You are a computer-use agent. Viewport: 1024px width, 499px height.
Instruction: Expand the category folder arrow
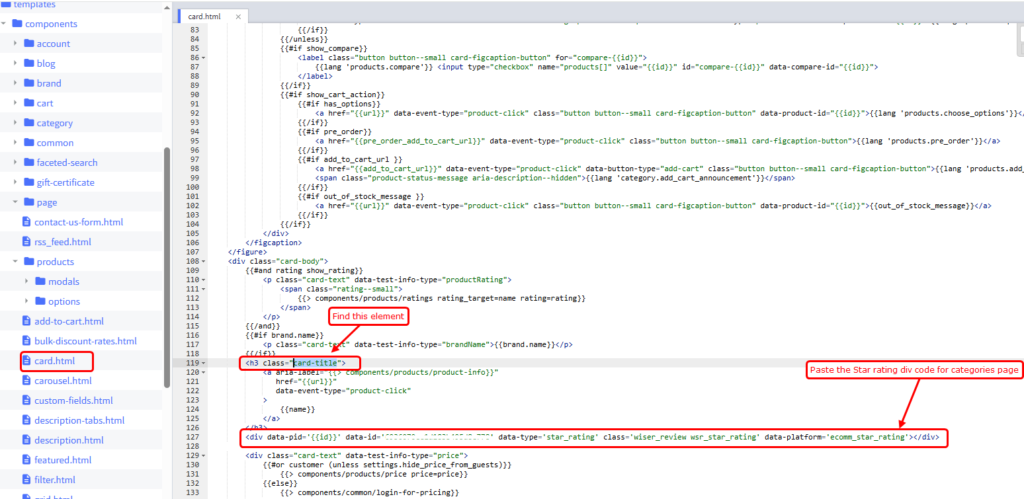[15, 123]
